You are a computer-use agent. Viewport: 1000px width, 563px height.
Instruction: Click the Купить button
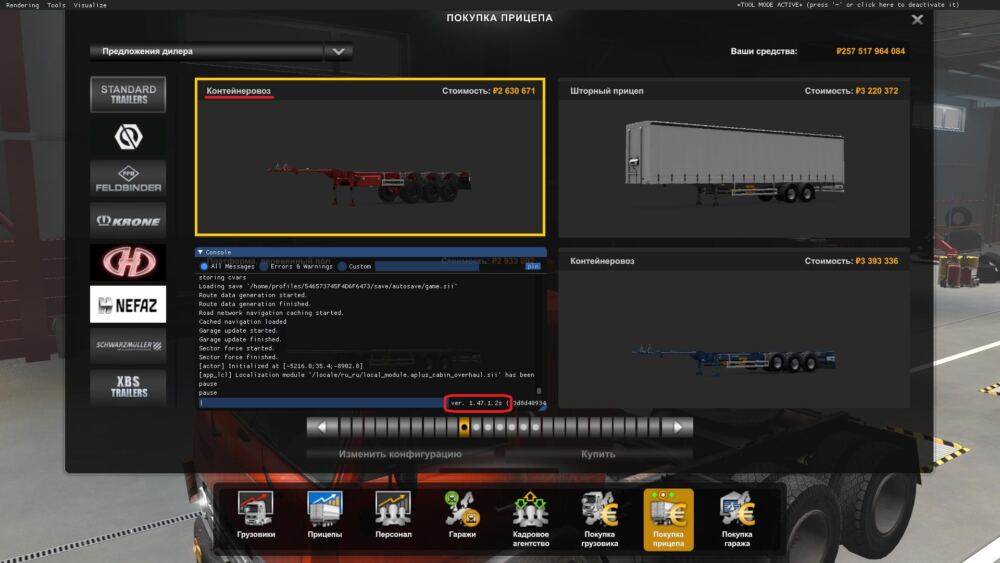[598, 454]
